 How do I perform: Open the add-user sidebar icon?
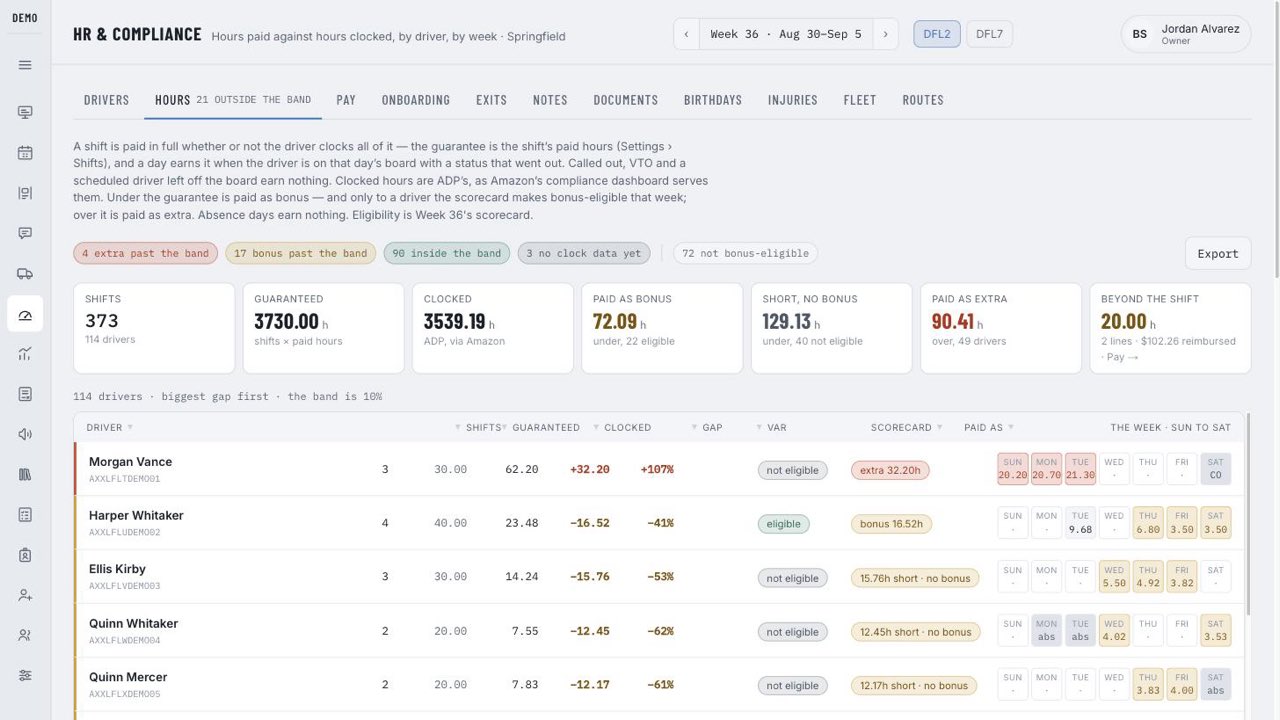pyautogui.click(x=25, y=595)
